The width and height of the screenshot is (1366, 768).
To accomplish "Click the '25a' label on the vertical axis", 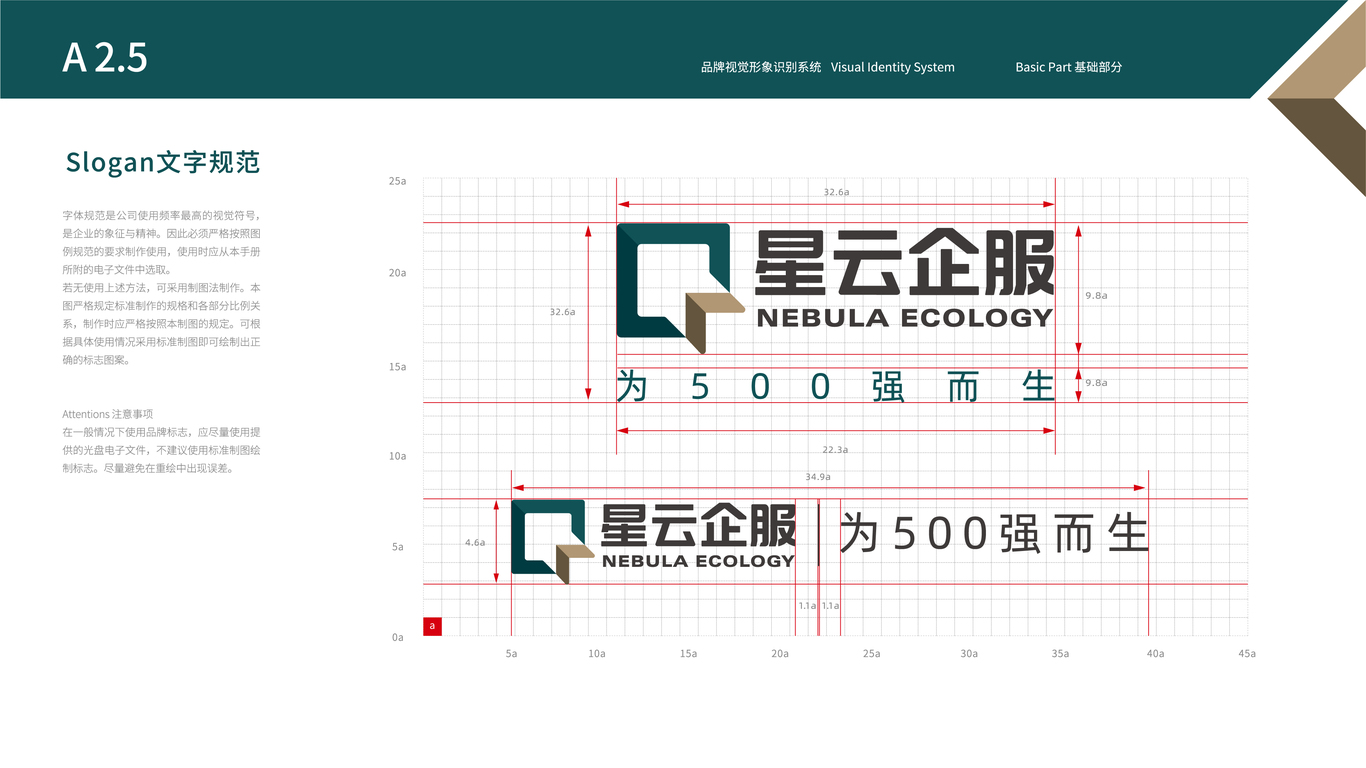I will click(x=398, y=181).
